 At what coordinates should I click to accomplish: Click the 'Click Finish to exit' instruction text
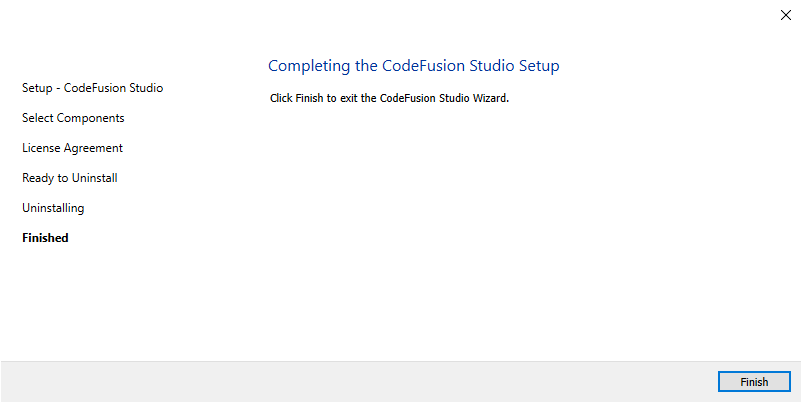click(x=389, y=98)
